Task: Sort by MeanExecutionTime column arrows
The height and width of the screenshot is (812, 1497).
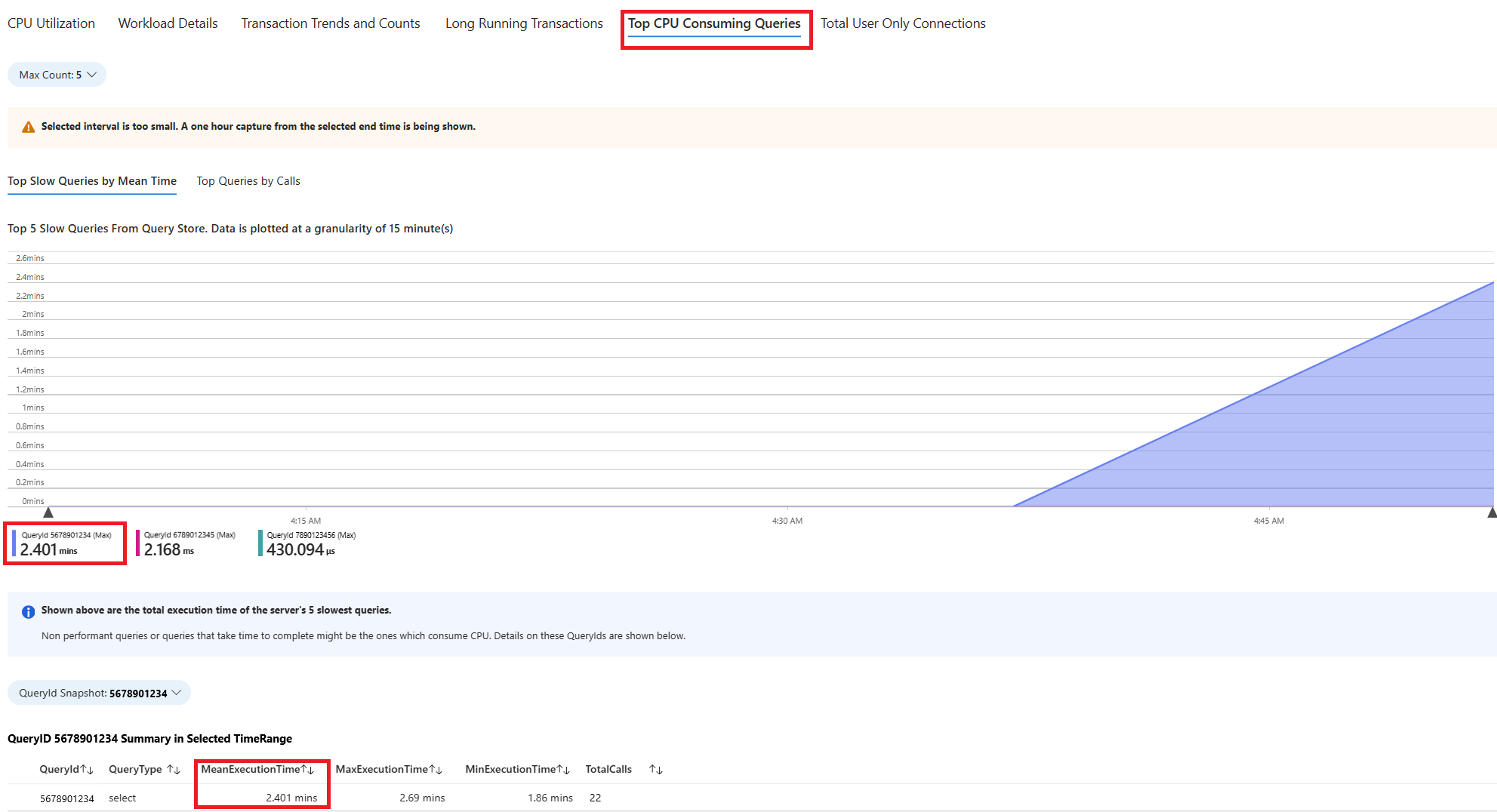Action: click(308, 770)
